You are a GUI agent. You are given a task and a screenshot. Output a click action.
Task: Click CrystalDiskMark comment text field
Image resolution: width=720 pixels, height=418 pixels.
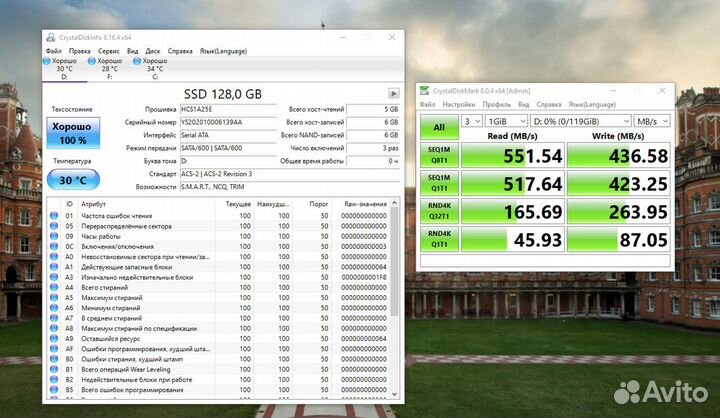click(x=545, y=260)
